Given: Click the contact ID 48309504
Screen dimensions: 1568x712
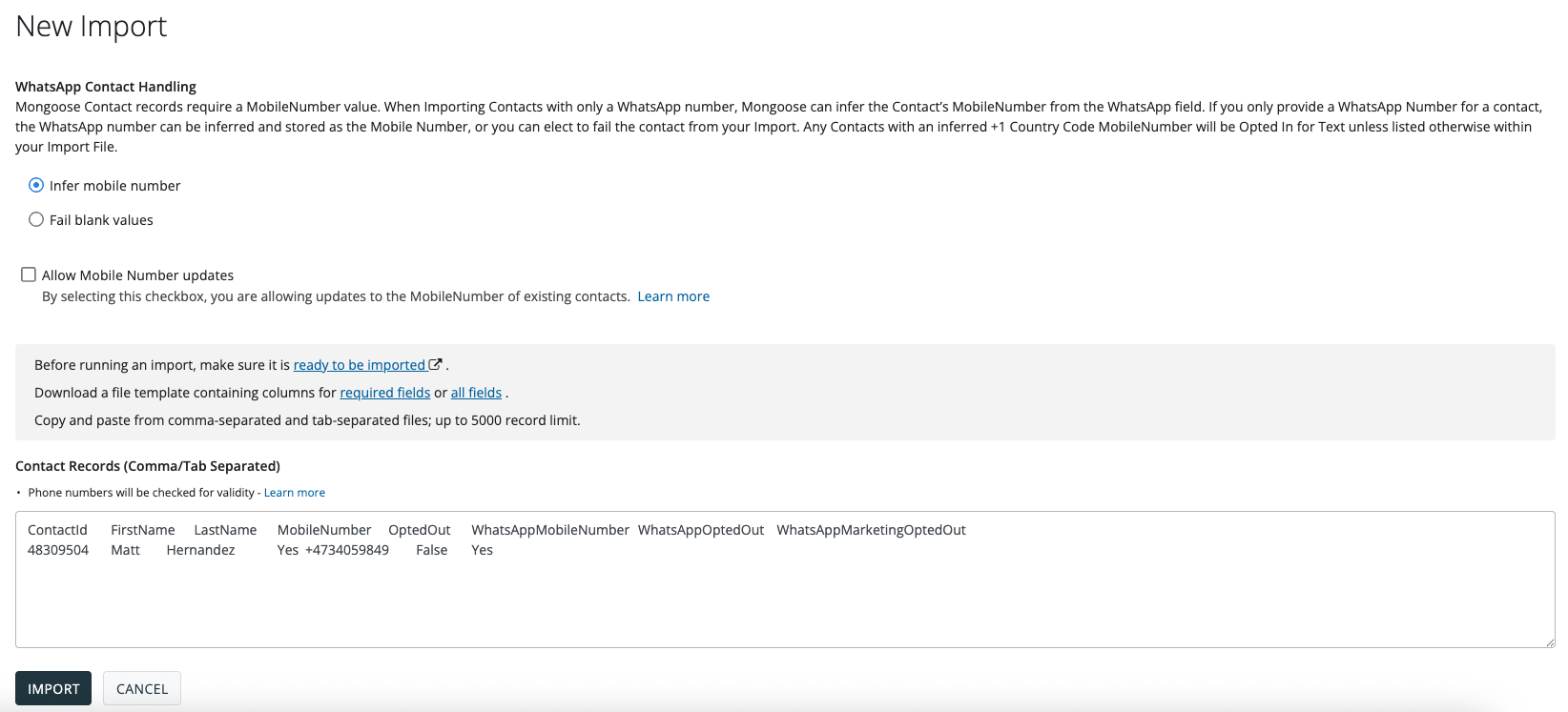Looking at the screenshot, I should click(x=58, y=550).
